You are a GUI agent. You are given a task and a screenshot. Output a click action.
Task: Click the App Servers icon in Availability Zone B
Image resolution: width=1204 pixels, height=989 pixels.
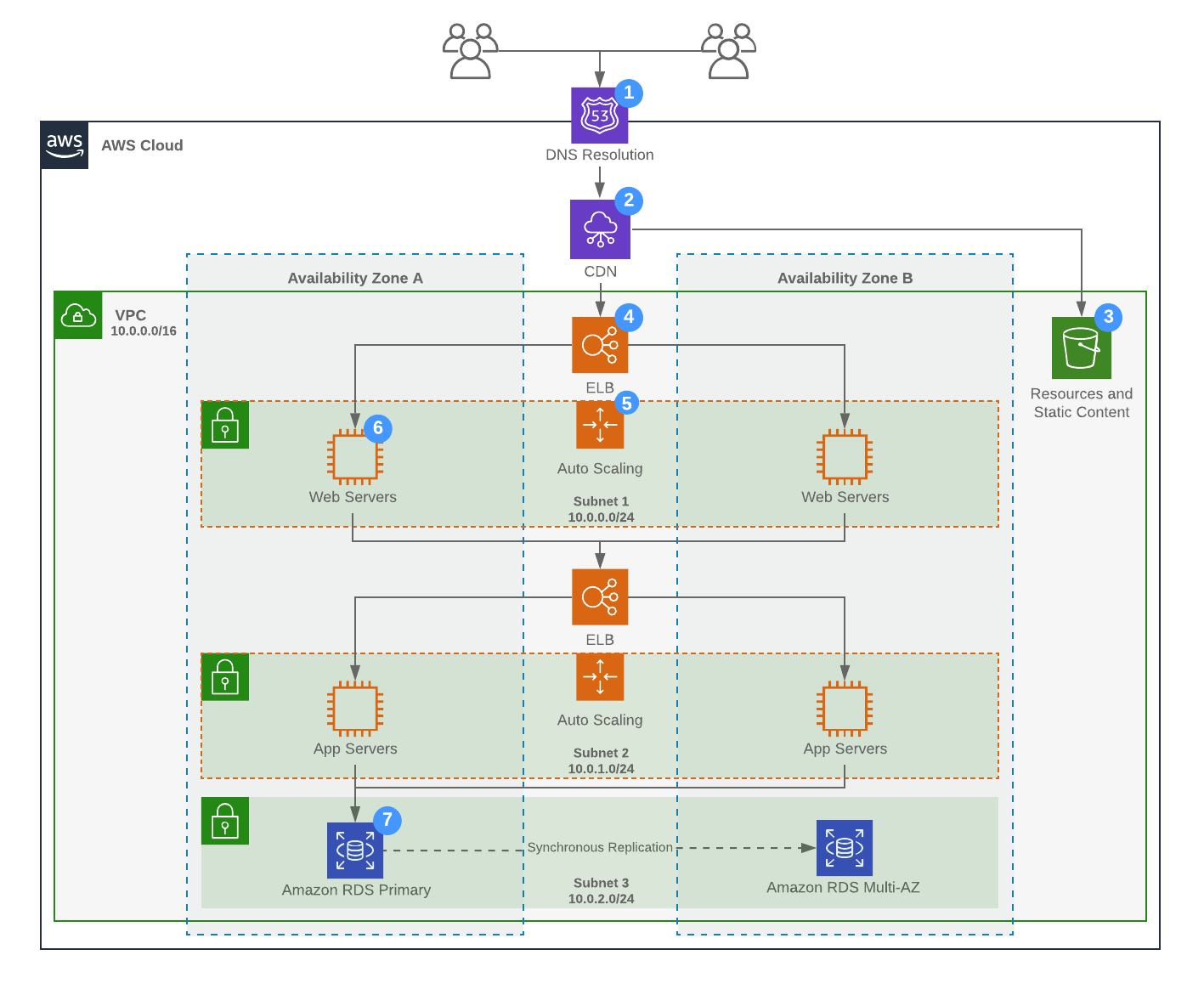(x=844, y=710)
